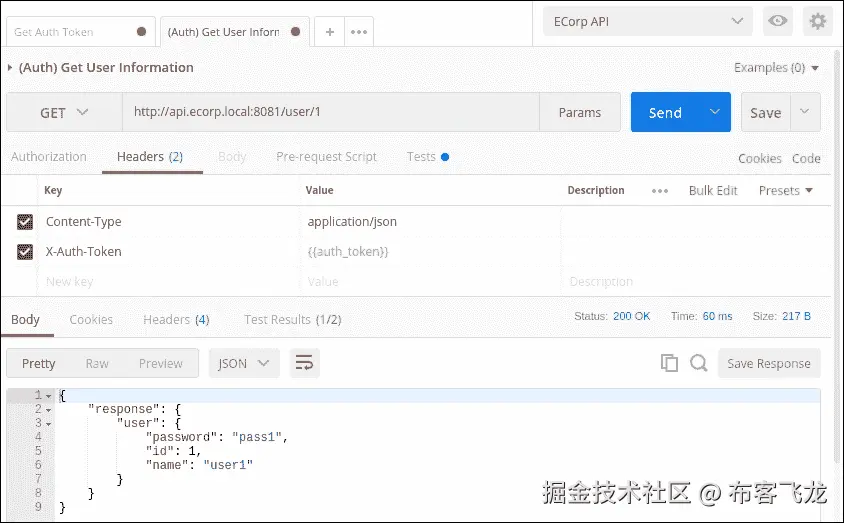Open the Send button dropdown arrow
The image size is (844, 523).
(715, 112)
